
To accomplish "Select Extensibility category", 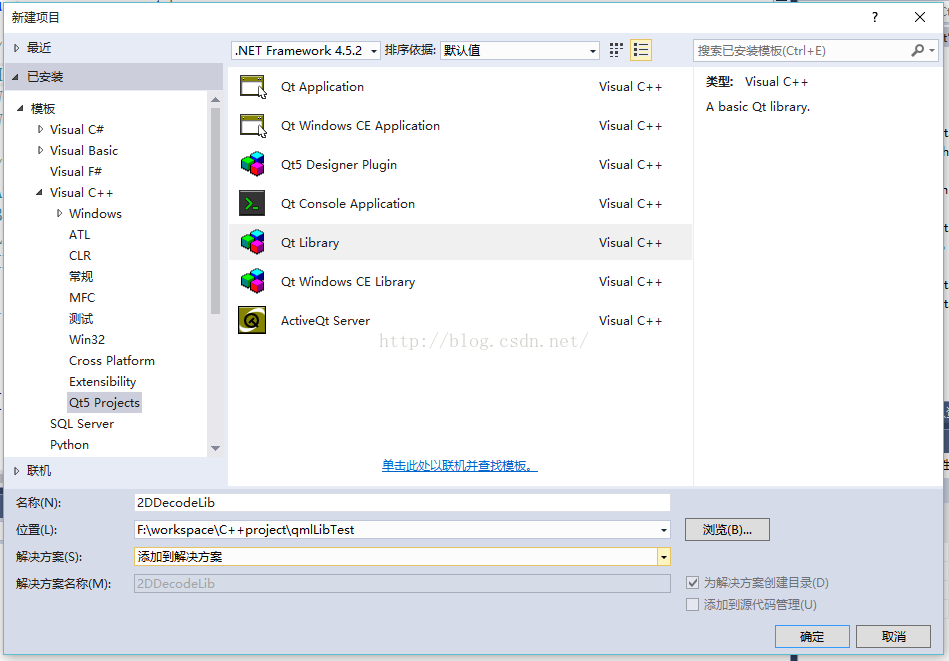I will click(102, 382).
